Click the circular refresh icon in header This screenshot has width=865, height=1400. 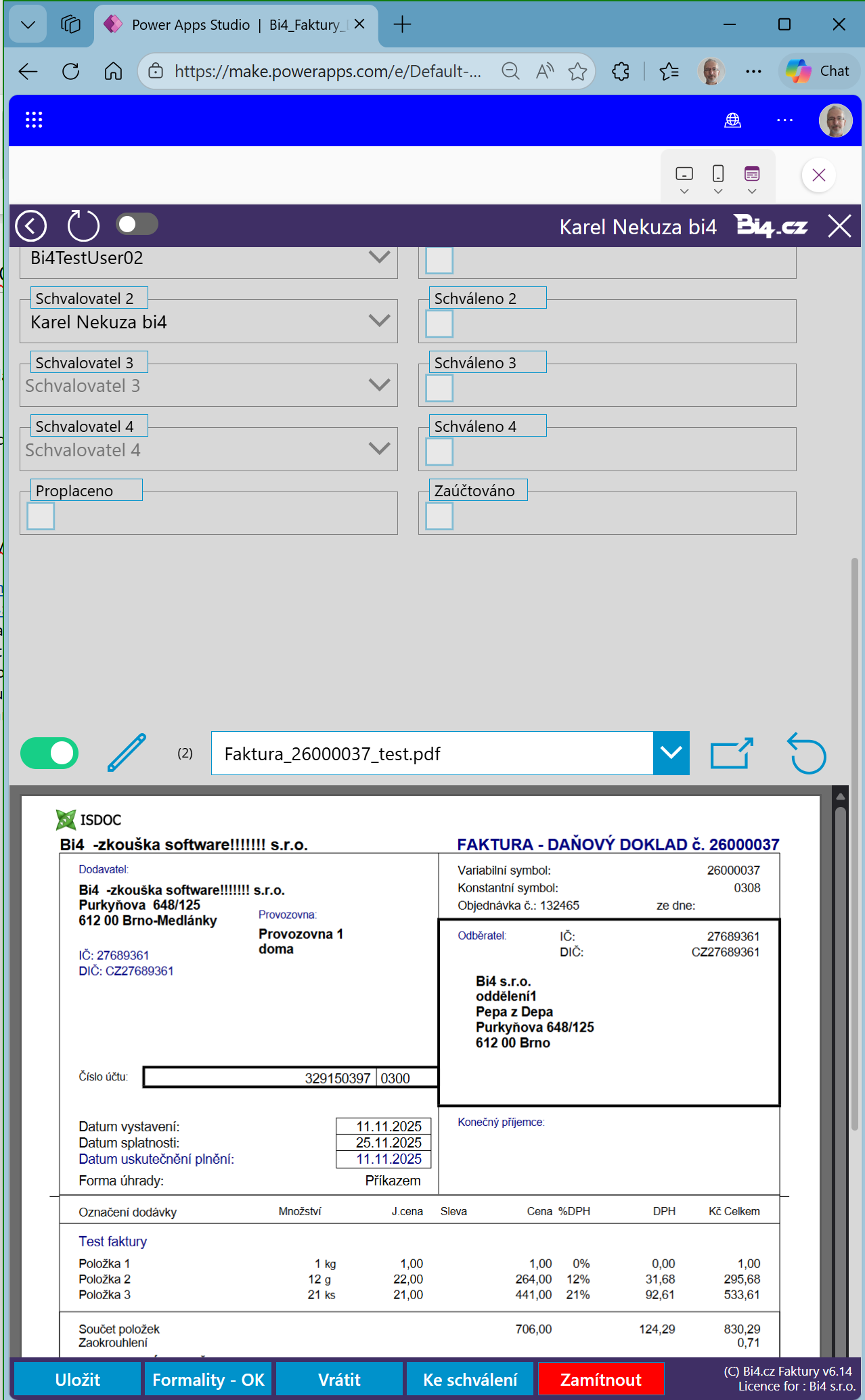pyautogui.click(x=83, y=225)
